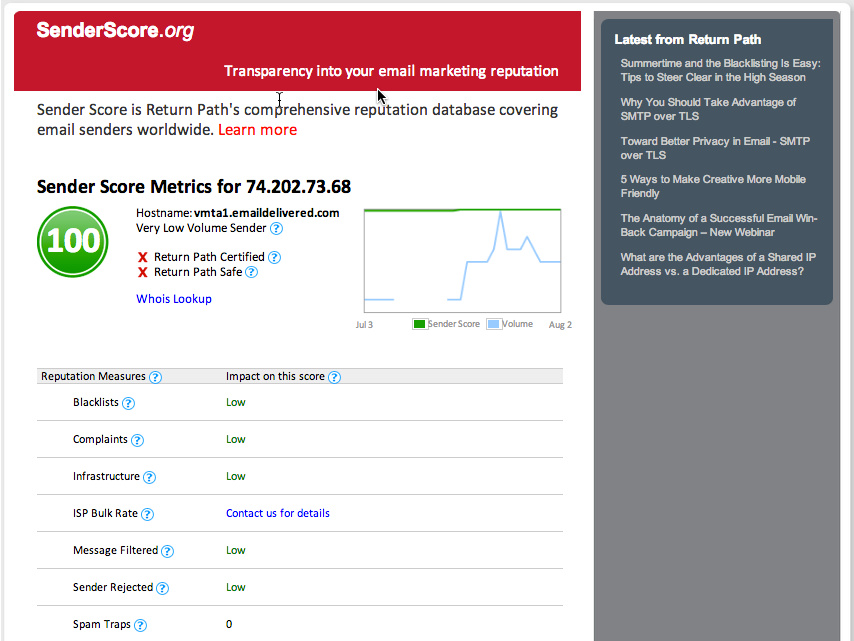This screenshot has width=854, height=641.
Task: Show help tooltip for Complaints
Action: pos(137,440)
